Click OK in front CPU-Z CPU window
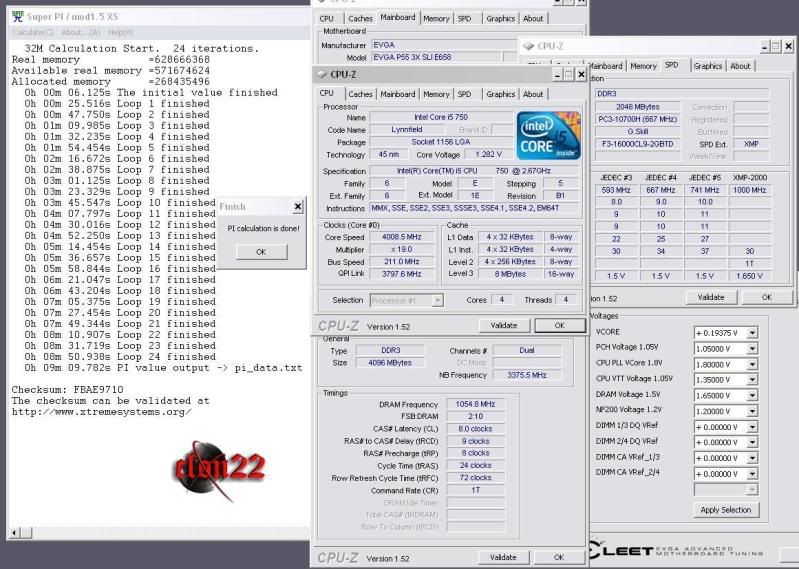Screen dimensions: 799x569 click(x=560, y=326)
